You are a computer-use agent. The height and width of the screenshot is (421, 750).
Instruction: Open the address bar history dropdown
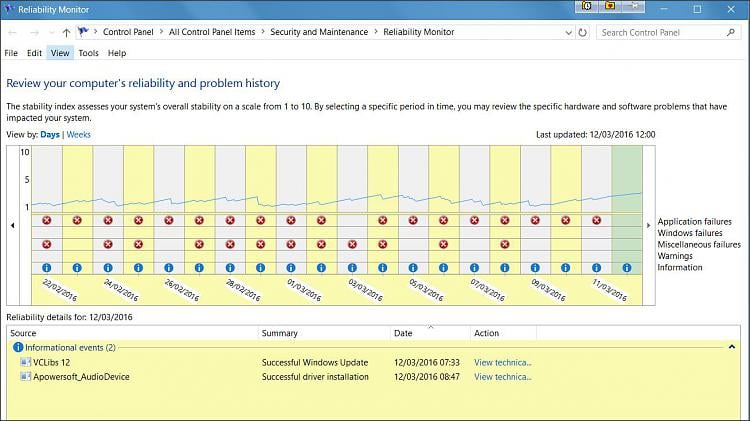[x=568, y=33]
